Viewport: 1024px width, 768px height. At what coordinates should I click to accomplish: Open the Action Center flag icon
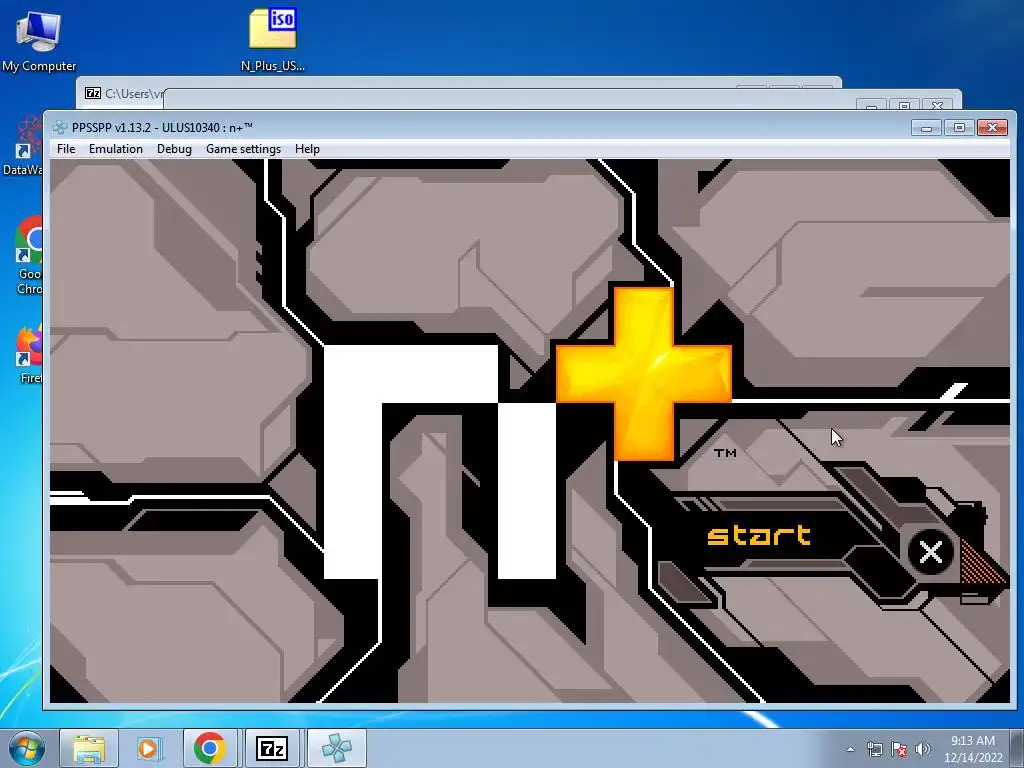point(899,749)
